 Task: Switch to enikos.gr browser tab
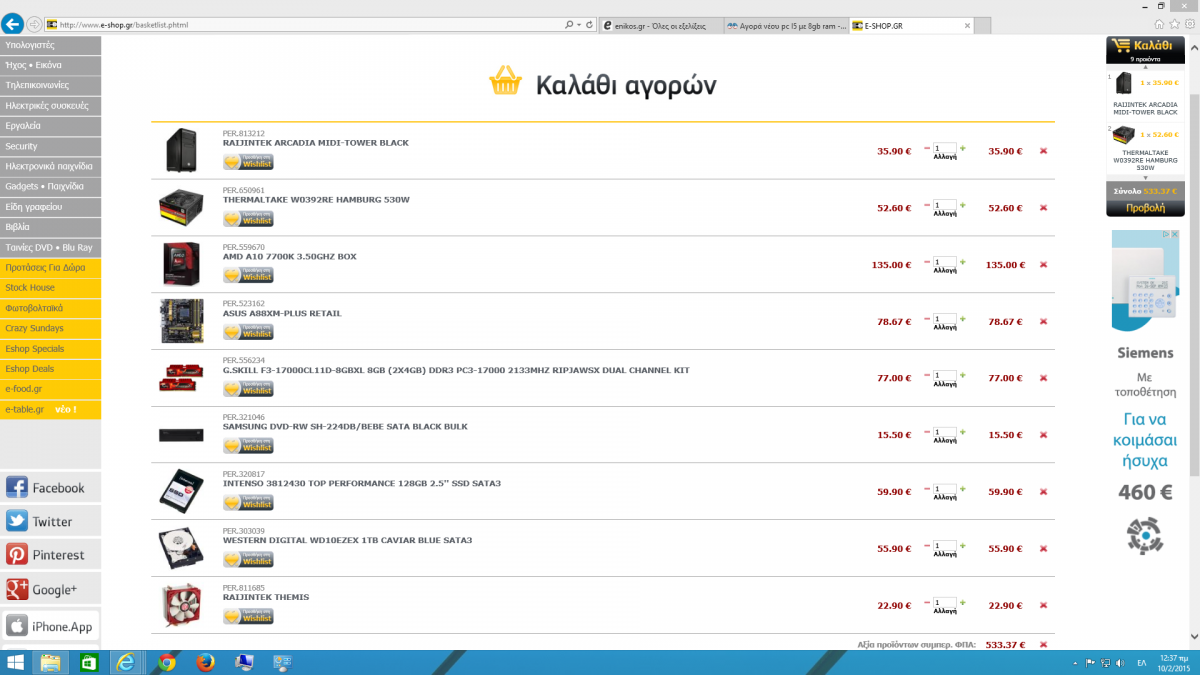[x=661, y=24]
